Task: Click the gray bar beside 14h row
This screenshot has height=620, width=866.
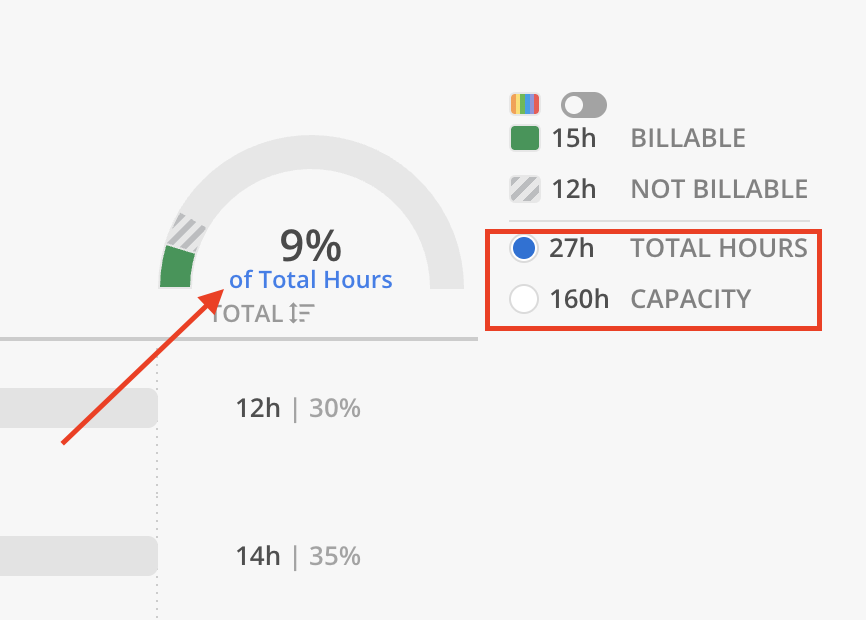Action: (x=78, y=556)
